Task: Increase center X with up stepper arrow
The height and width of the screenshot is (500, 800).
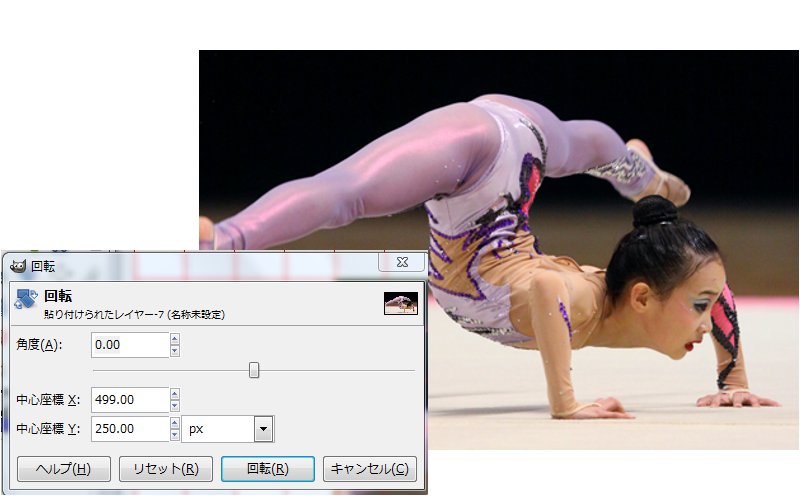Action: (x=175, y=394)
